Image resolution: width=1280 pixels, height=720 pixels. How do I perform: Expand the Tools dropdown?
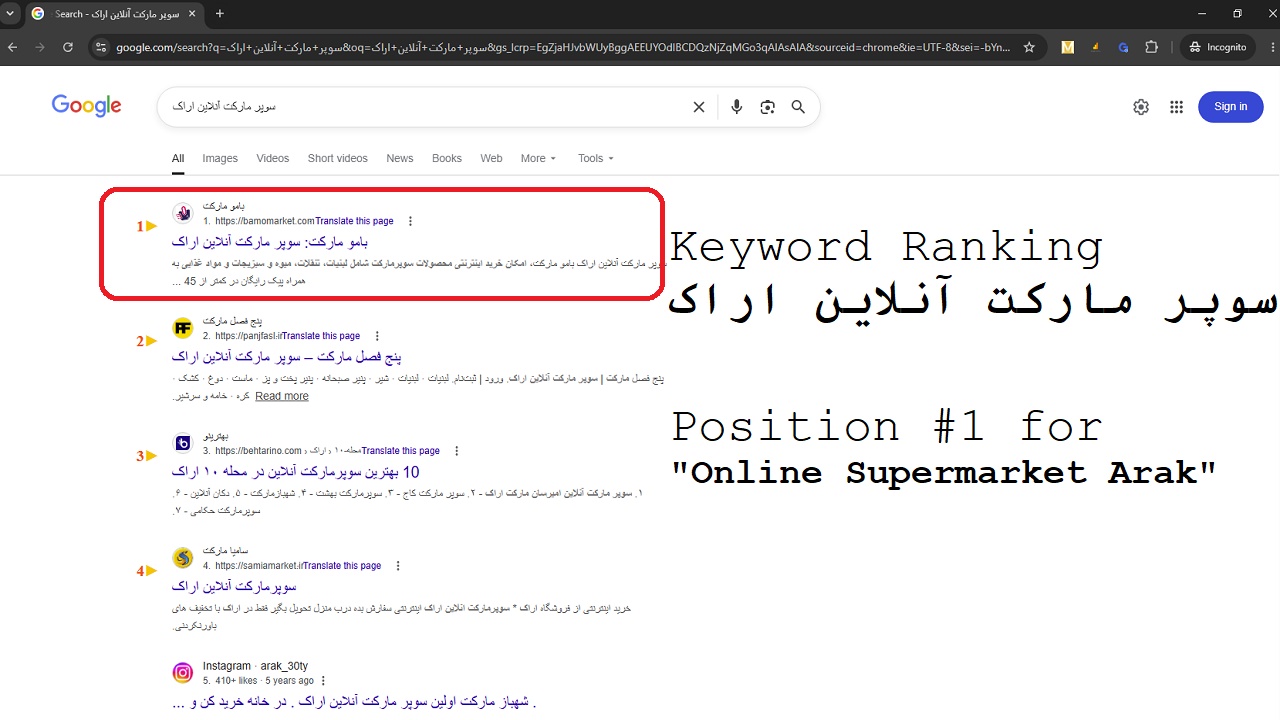[x=596, y=158]
